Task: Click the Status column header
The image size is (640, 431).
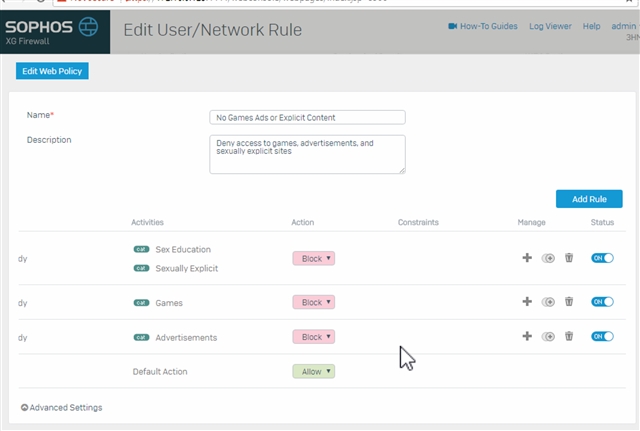Action: 602,222
